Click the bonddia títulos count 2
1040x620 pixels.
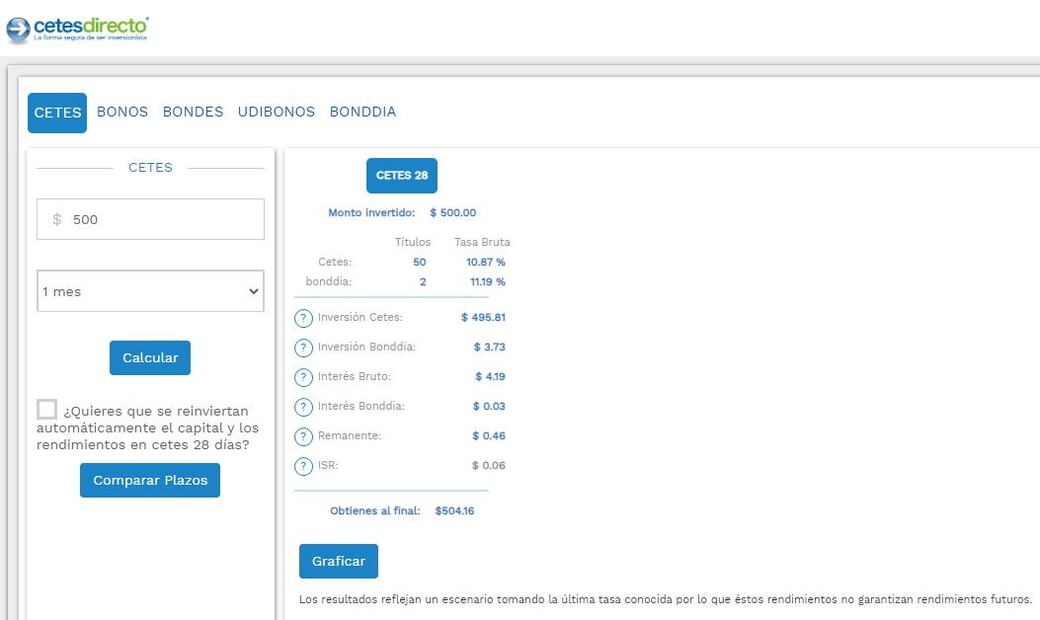(x=422, y=282)
